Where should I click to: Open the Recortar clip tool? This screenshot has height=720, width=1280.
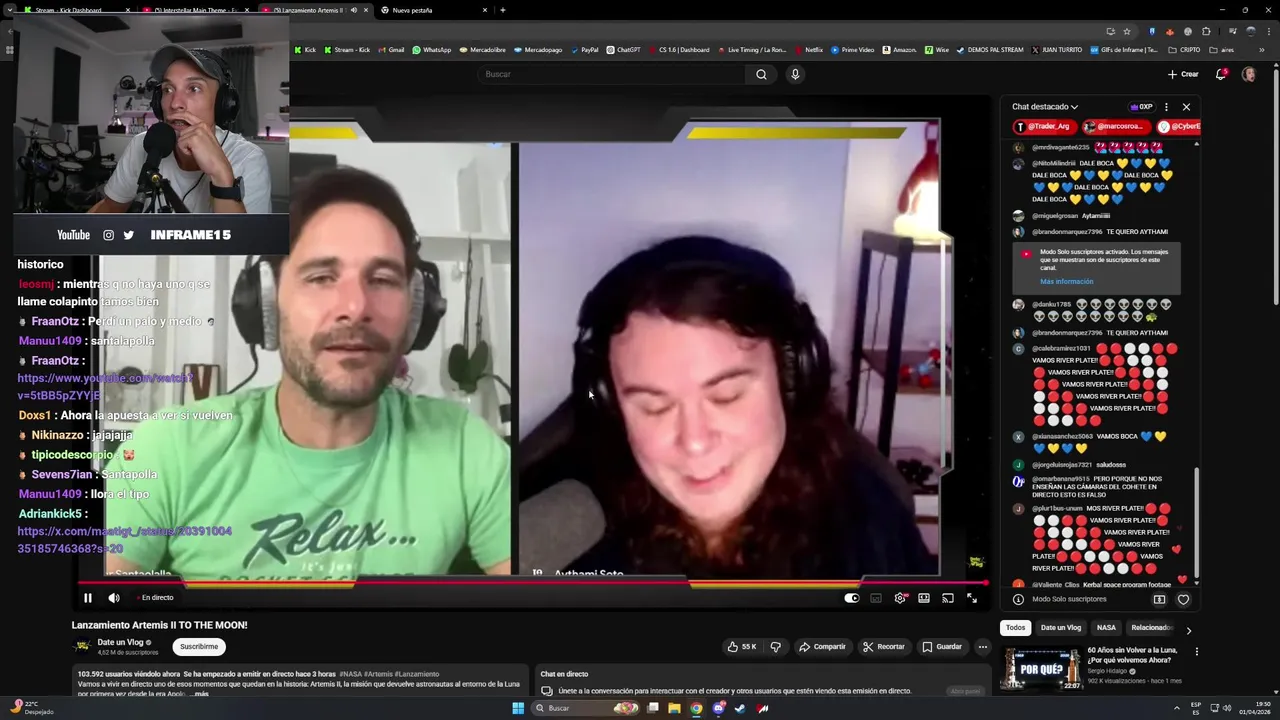884,647
